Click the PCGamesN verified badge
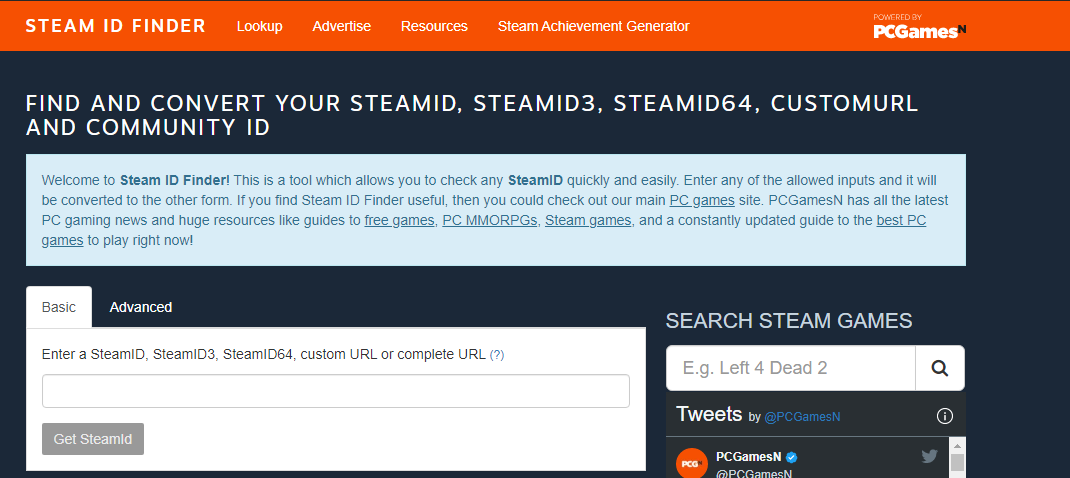Viewport: 1070px width, 478px height. pyautogui.click(x=792, y=458)
